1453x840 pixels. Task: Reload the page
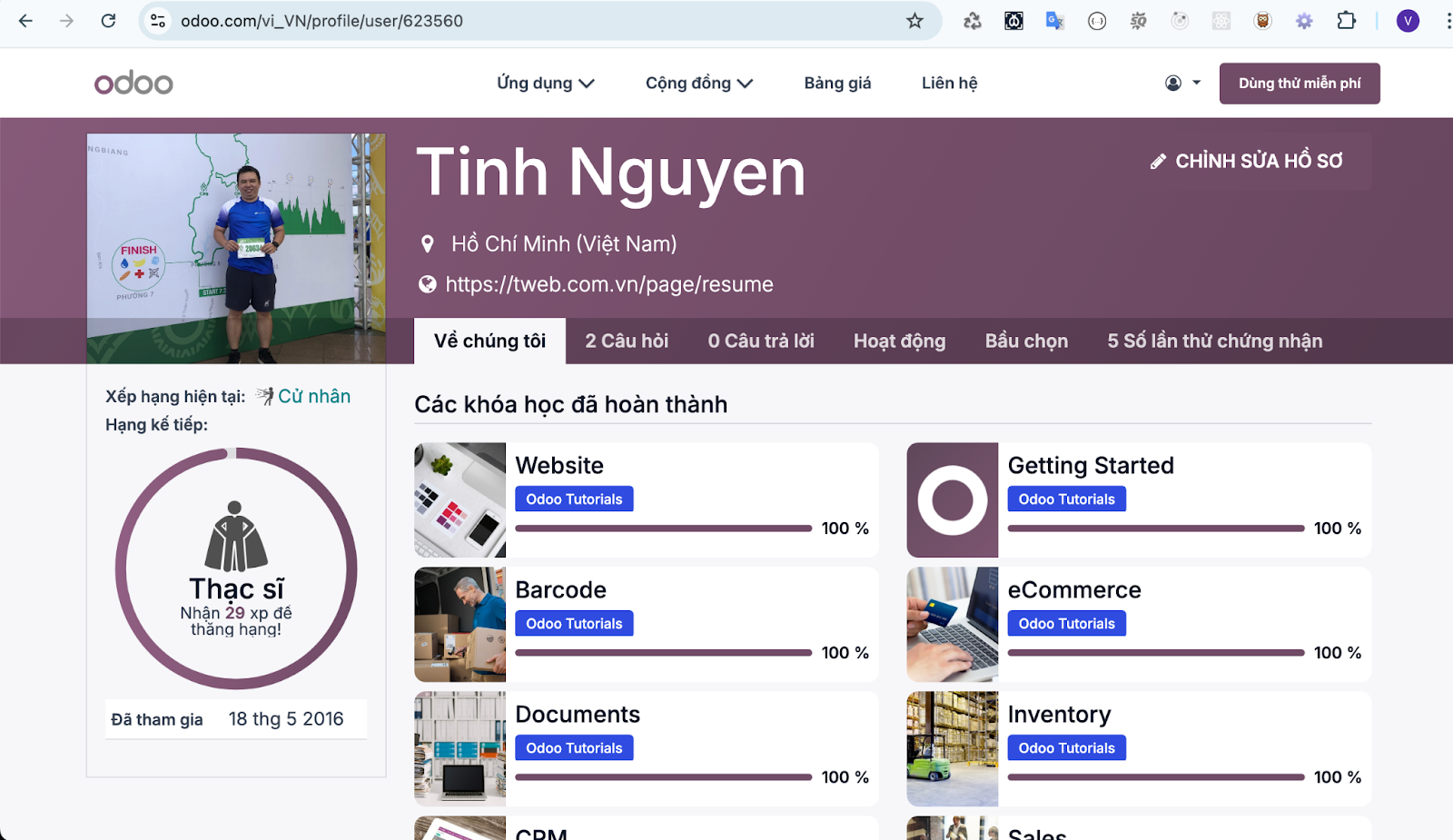(x=108, y=20)
